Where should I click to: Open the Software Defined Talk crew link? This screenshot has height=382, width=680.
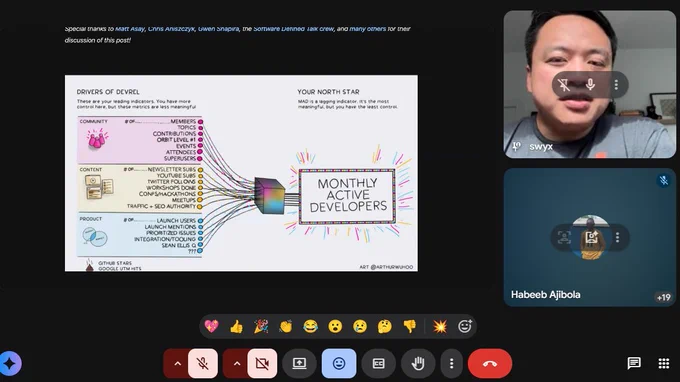pyautogui.click(x=294, y=29)
